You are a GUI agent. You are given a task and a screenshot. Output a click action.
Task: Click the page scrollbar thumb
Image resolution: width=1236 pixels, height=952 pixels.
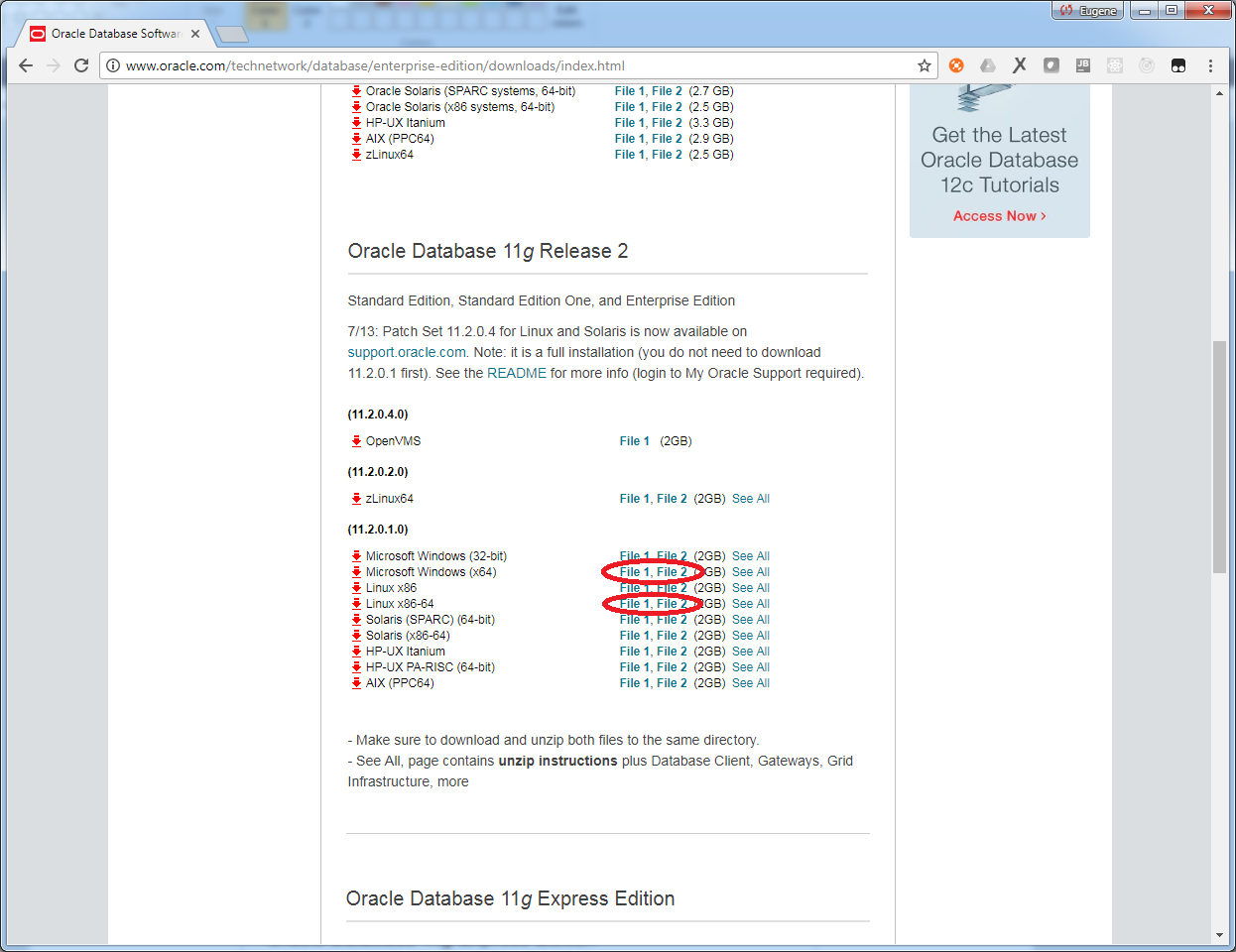(x=1219, y=456)
